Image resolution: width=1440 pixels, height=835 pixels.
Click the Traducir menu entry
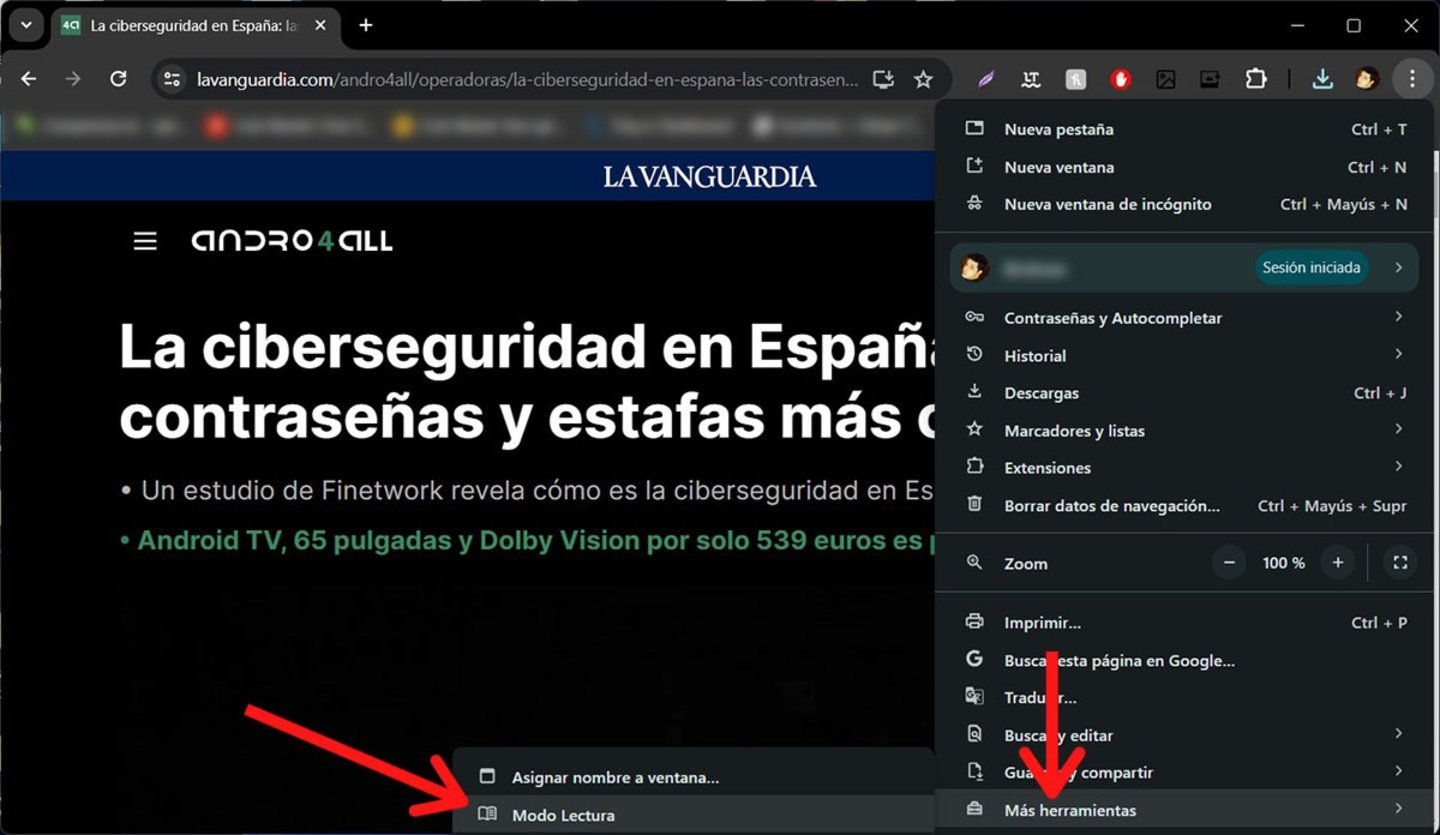(1184, 698)
